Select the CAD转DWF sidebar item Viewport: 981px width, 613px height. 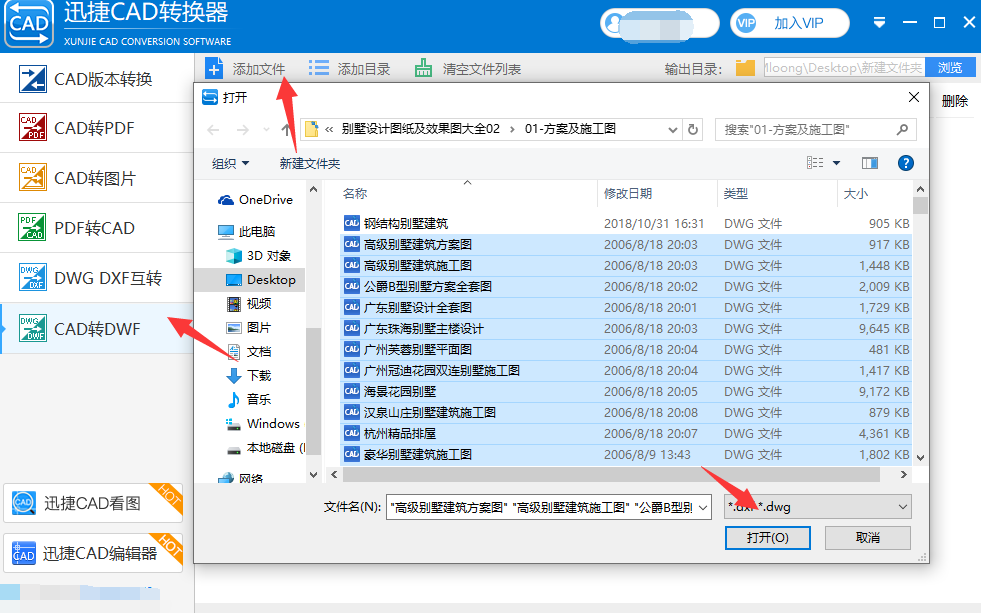coord(96,328)
